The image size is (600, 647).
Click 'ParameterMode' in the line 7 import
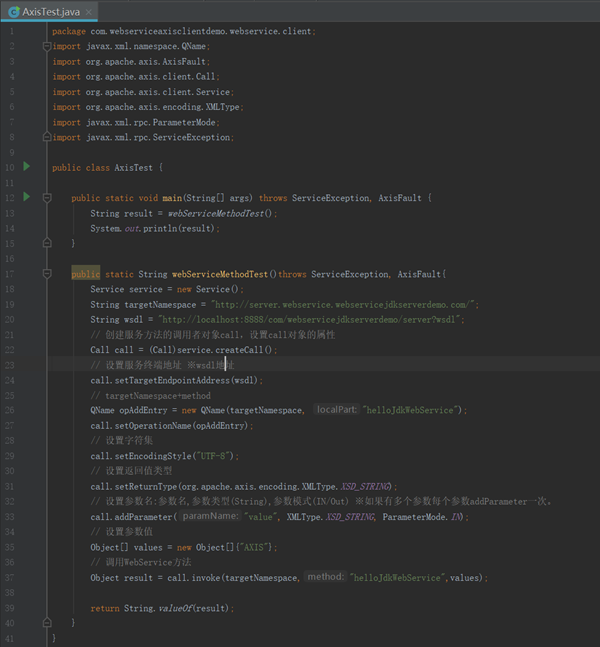184,123
